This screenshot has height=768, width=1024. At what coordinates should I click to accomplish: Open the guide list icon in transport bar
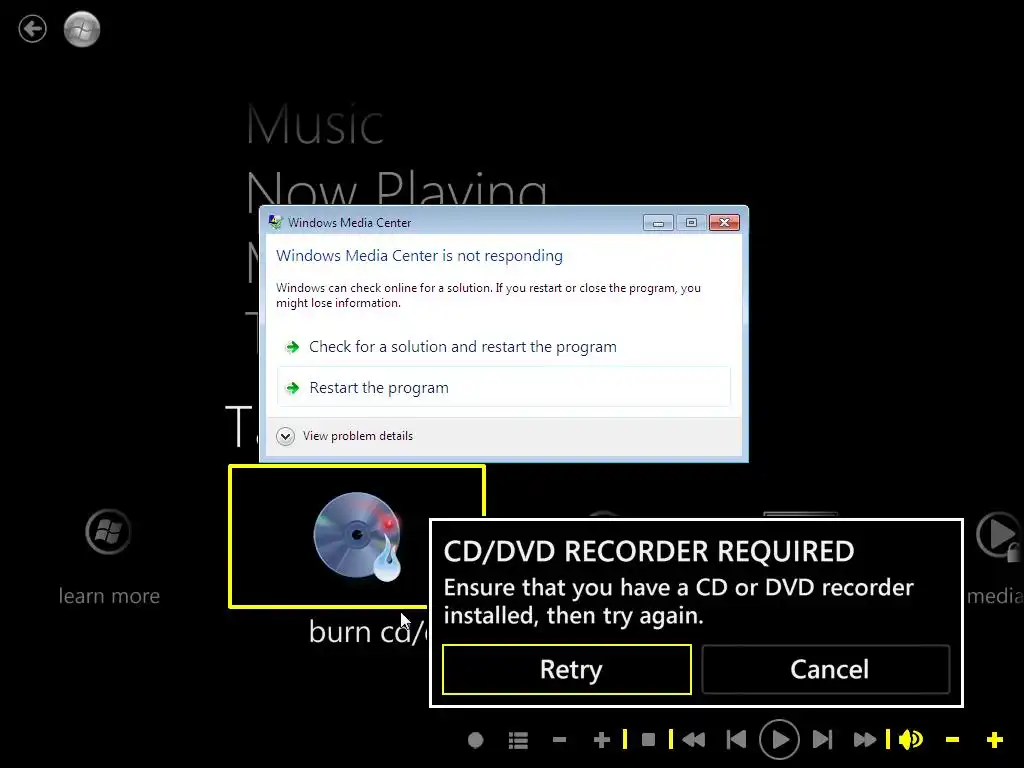518,740
